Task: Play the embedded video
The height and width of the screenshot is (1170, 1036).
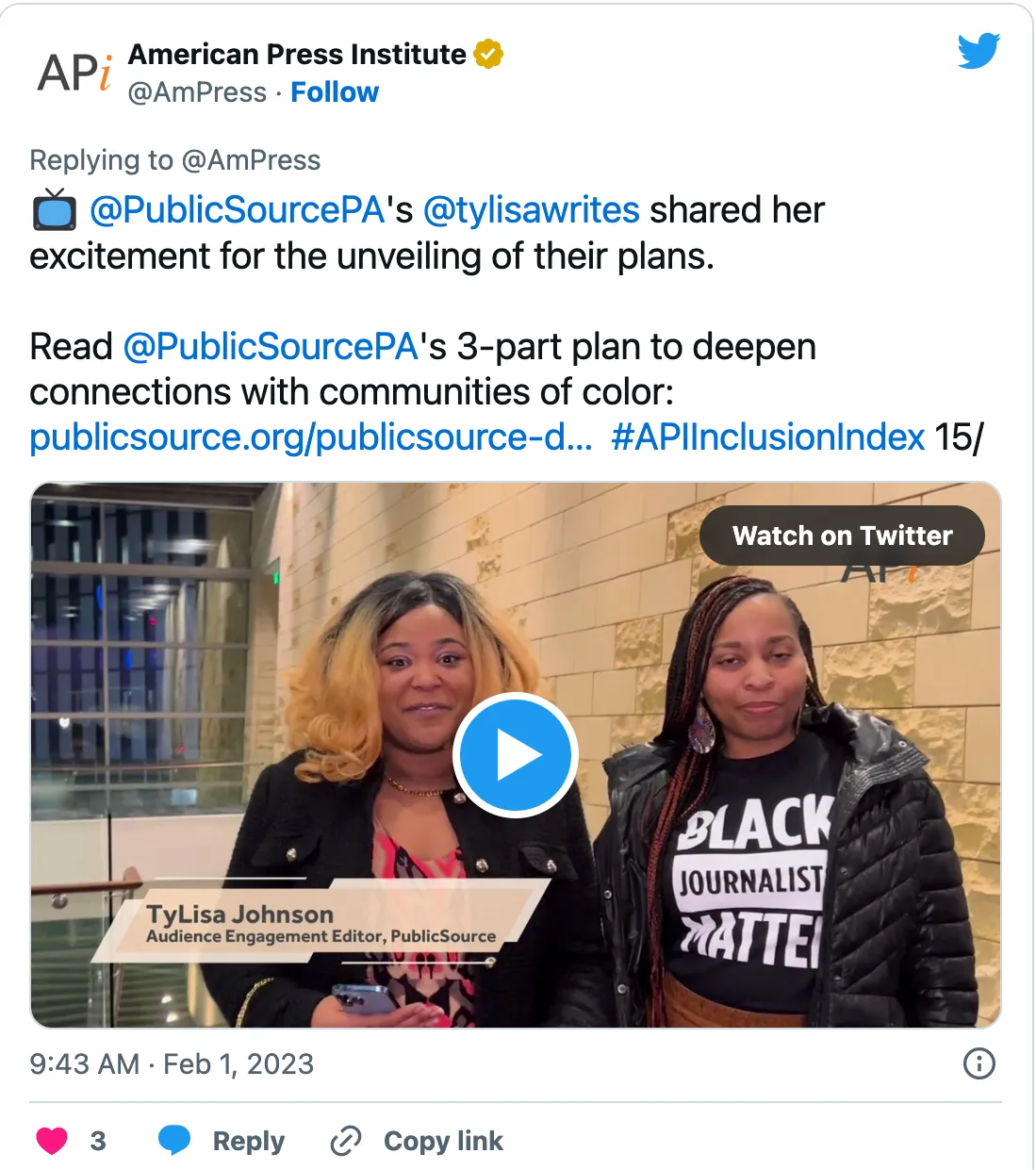Action: [516, 755]
